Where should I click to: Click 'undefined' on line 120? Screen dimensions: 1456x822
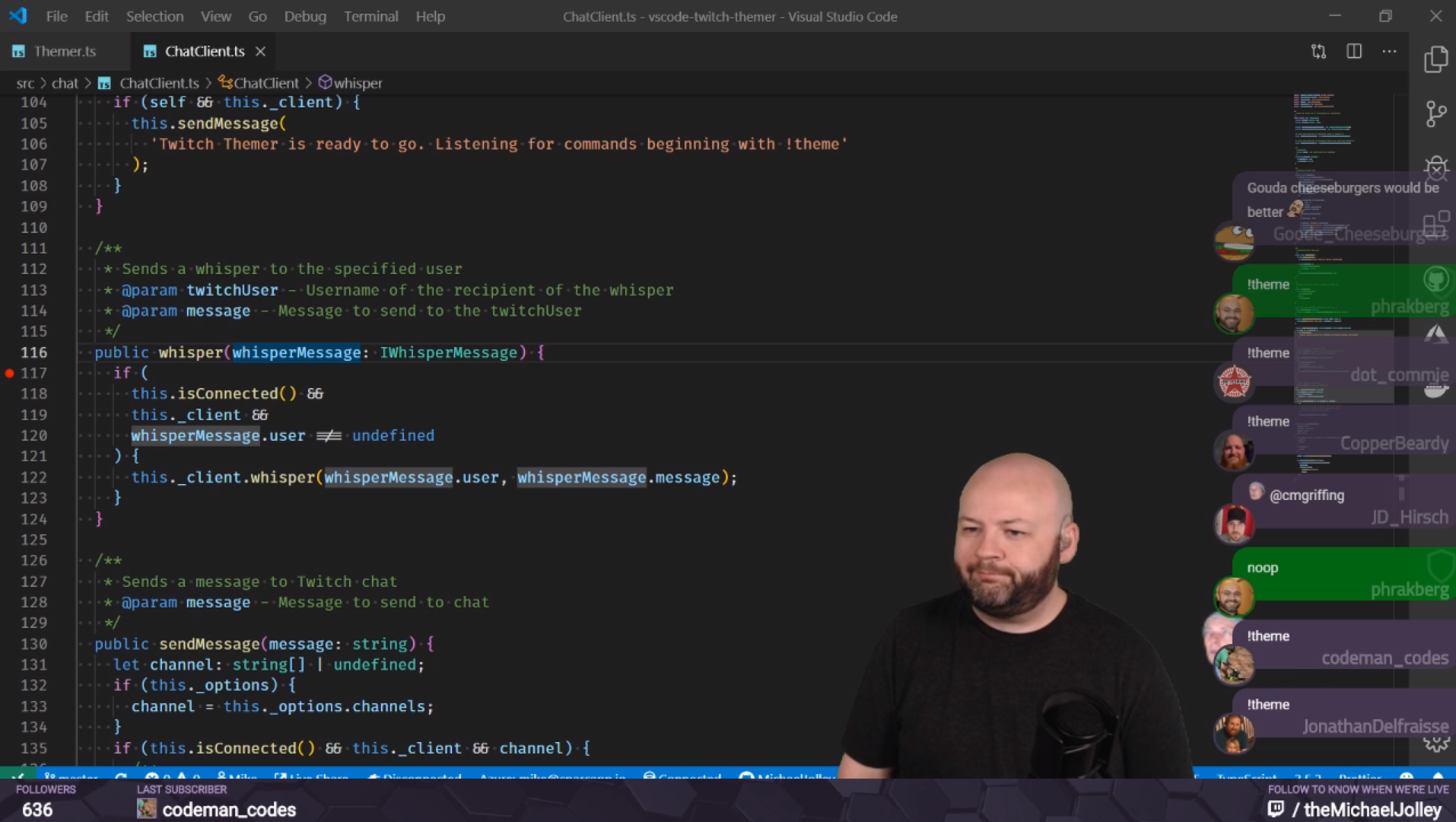393,435
